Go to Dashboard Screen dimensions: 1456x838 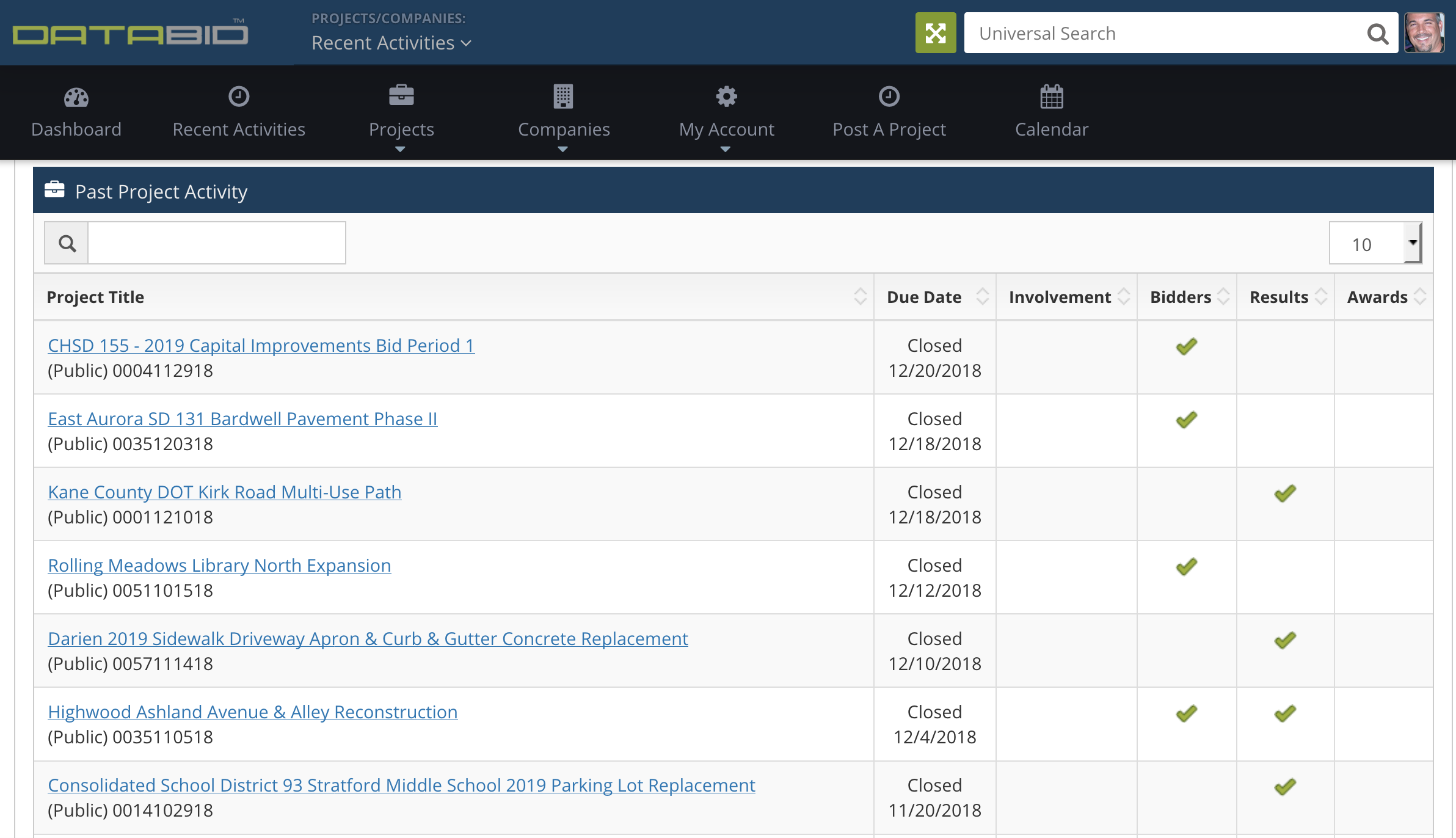click(x=76, y=113)
